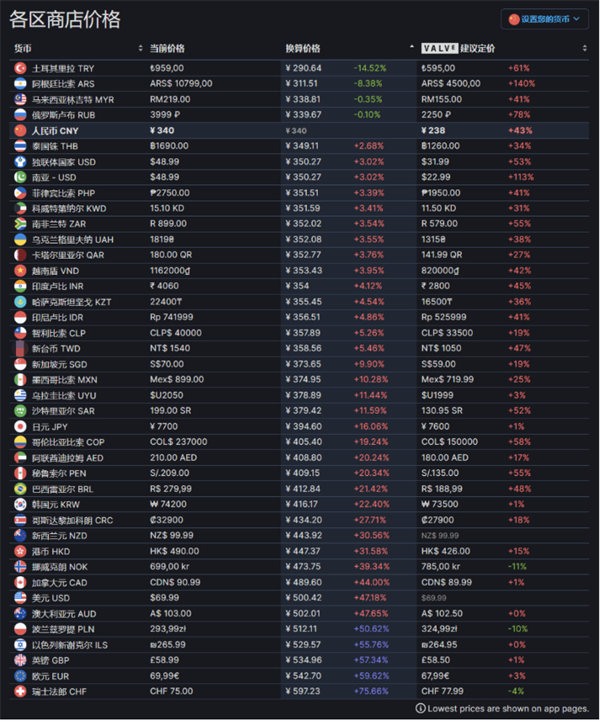This screenshot has height=722, width=600.
Task: Click the Brazil flag icon for BRL
Action: click(x=20, y=489)
